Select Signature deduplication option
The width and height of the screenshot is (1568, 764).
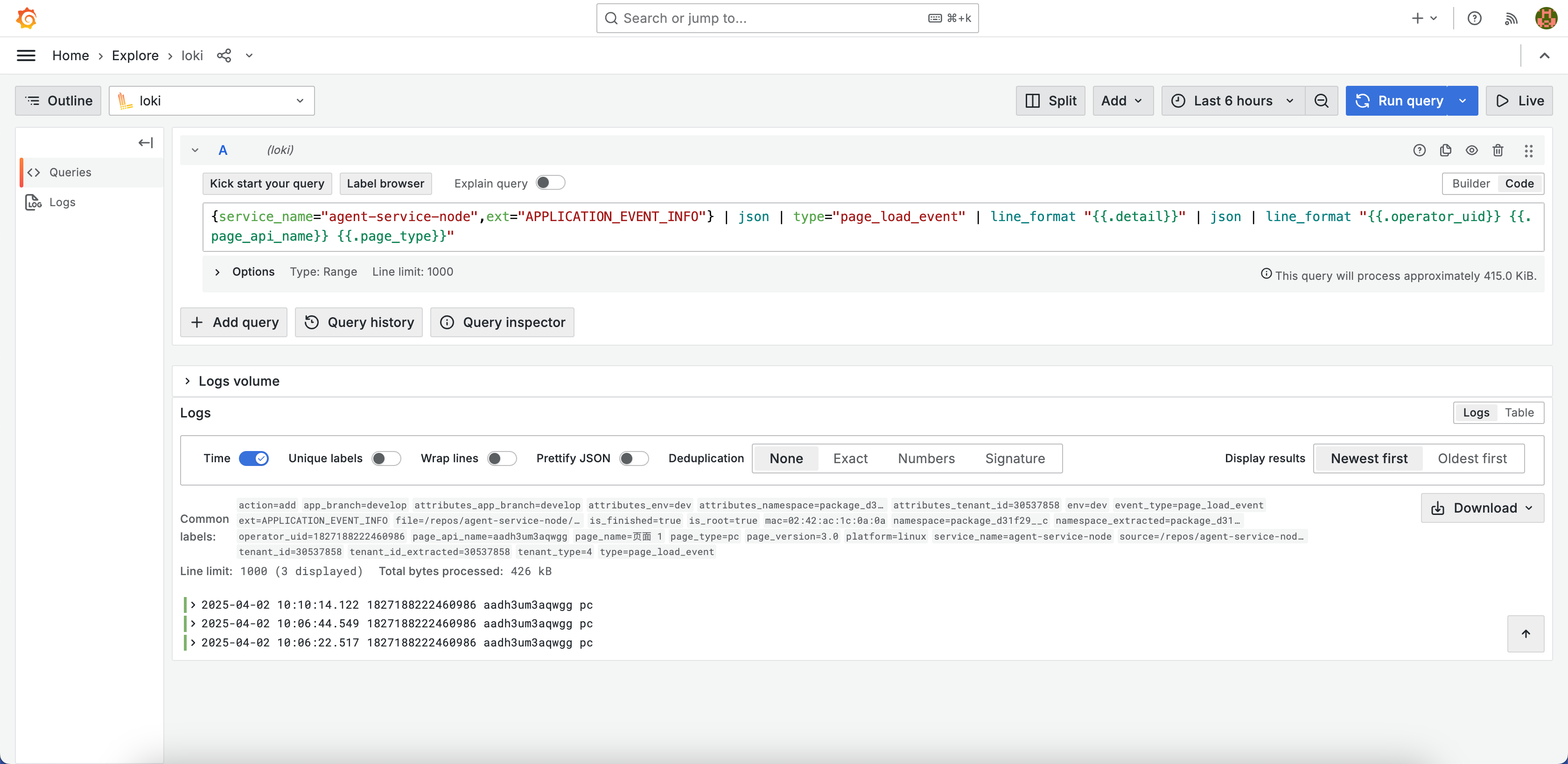pos(1015,458)
